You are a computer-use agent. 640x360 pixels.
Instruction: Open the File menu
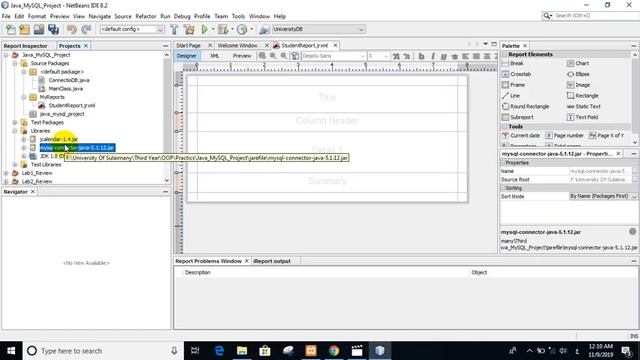point(6,16)
